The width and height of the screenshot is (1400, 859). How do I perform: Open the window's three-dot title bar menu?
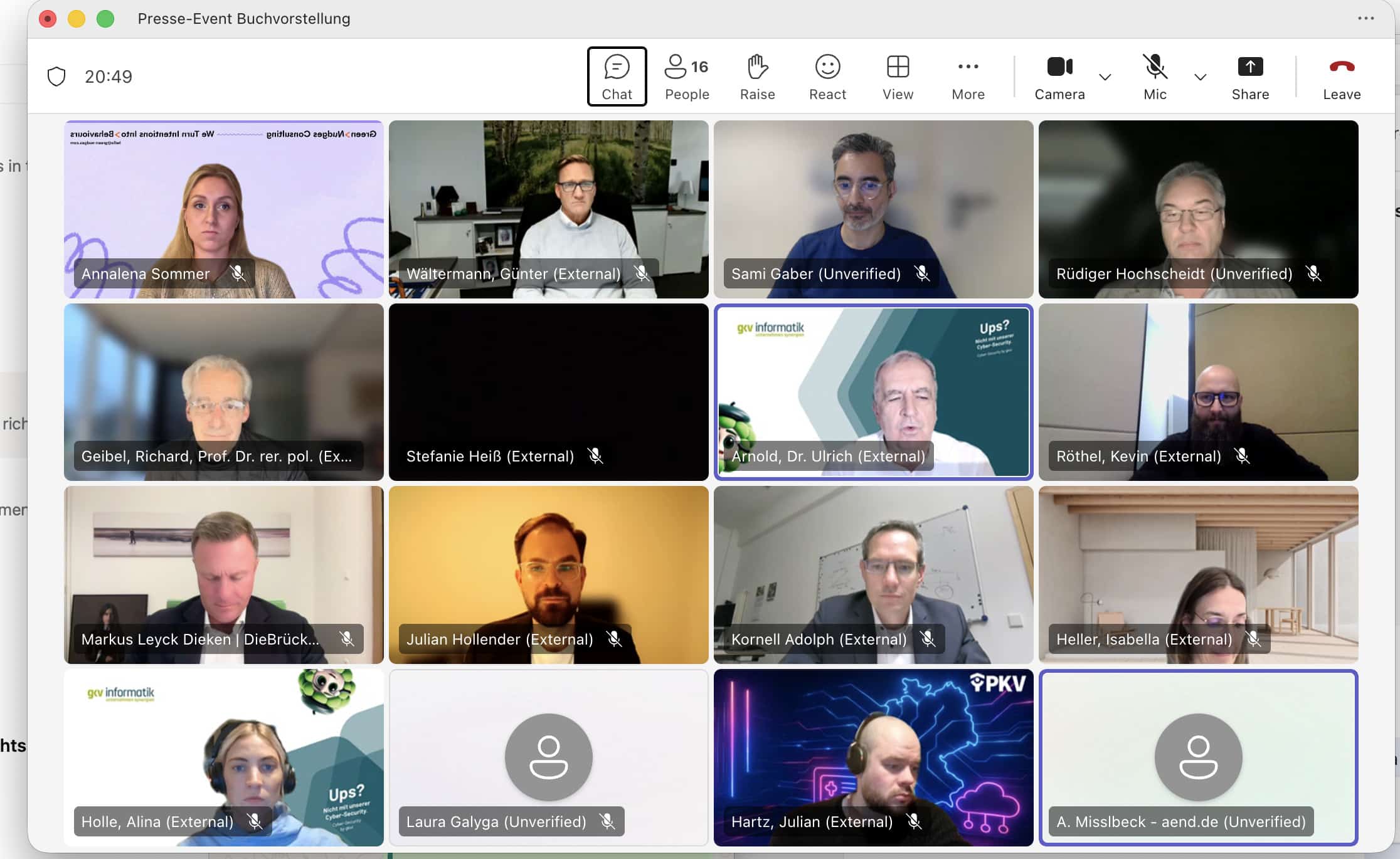(x=1366, y=18)
